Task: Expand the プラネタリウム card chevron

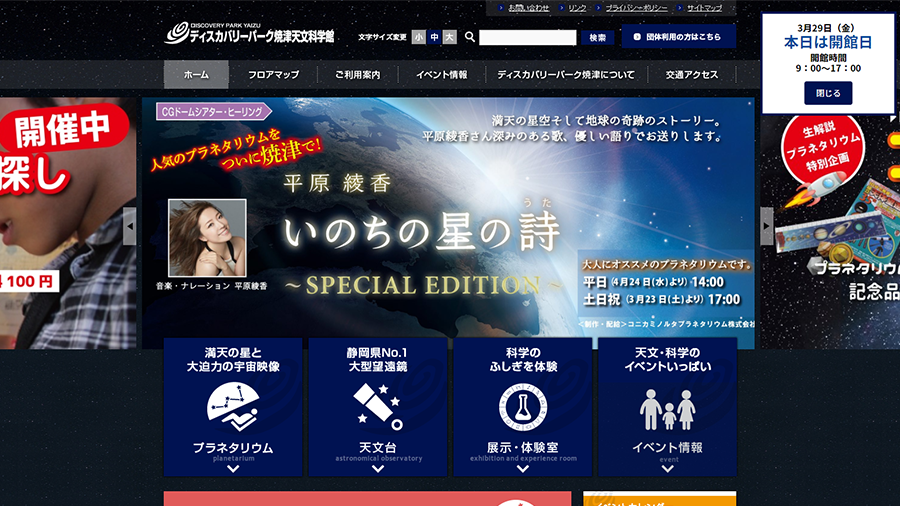Action: pos(233,469)
